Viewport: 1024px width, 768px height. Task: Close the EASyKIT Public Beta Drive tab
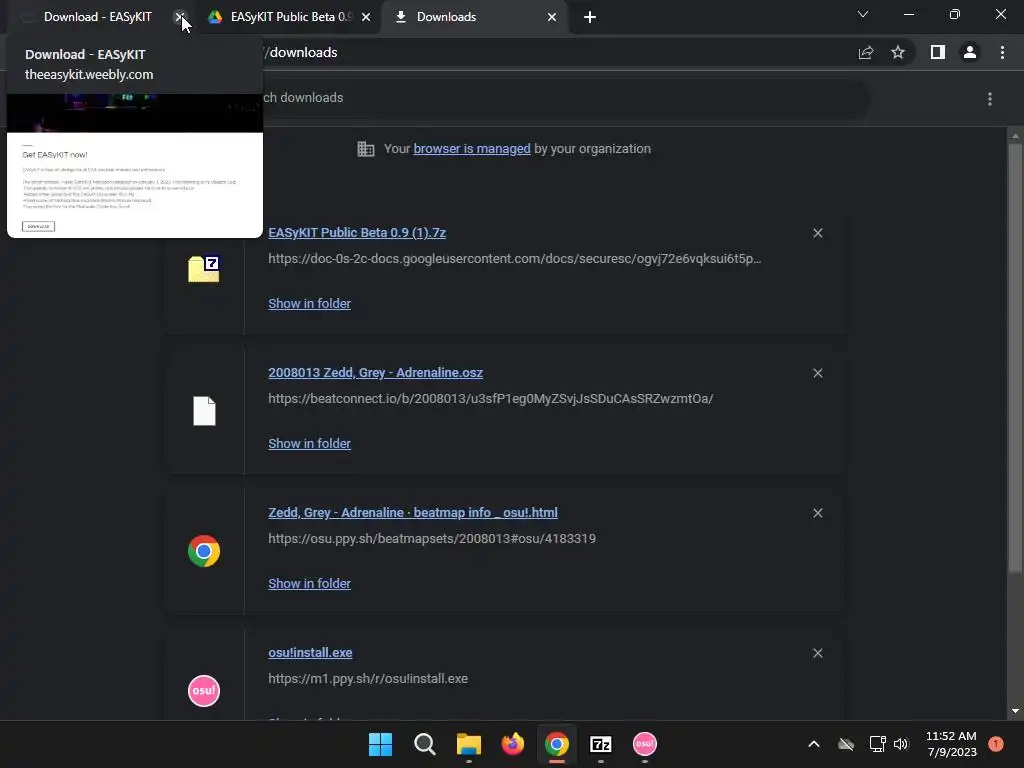click(366, 17)
